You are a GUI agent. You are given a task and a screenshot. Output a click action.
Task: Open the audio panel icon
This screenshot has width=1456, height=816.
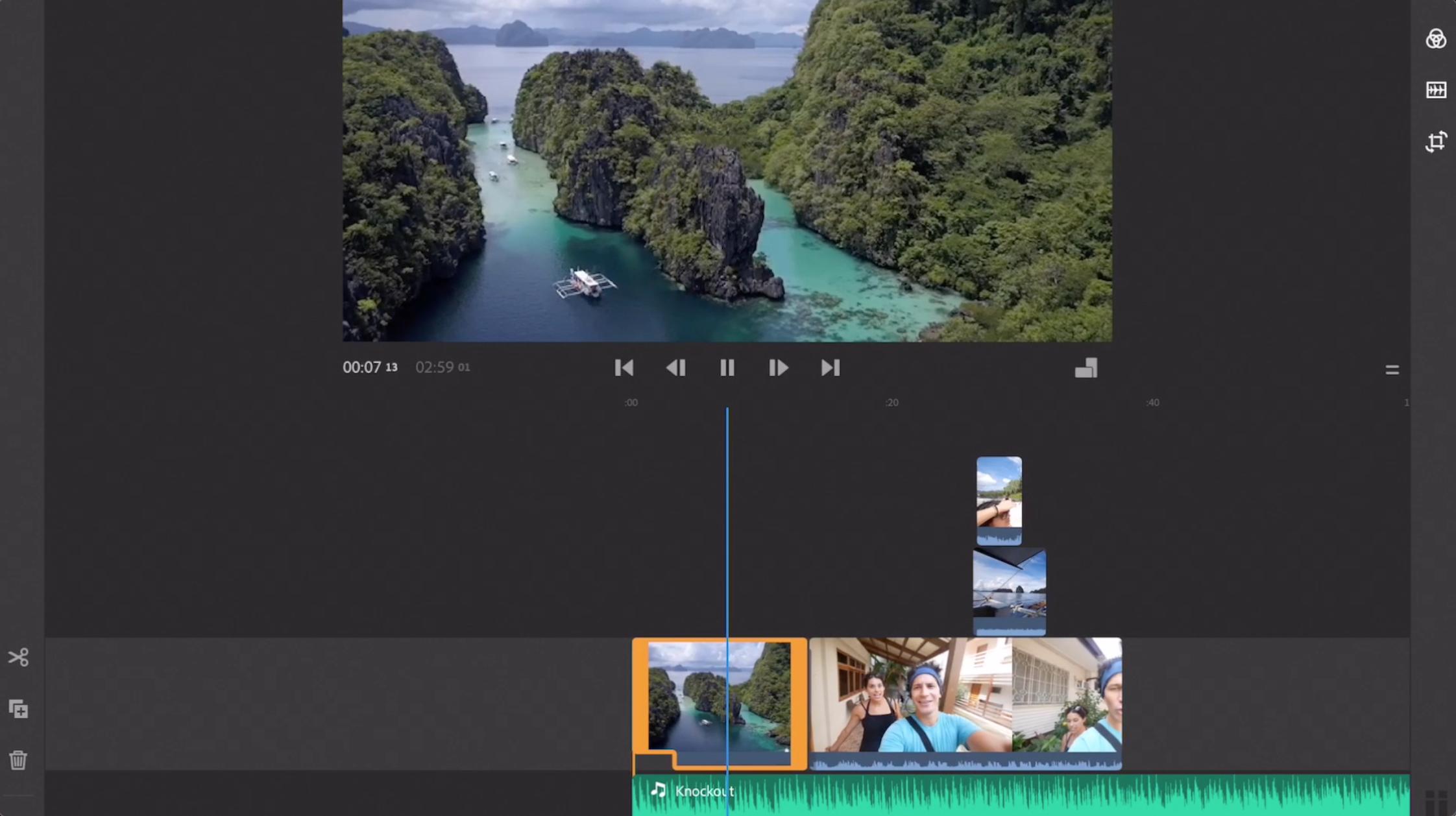[1435, 90]
